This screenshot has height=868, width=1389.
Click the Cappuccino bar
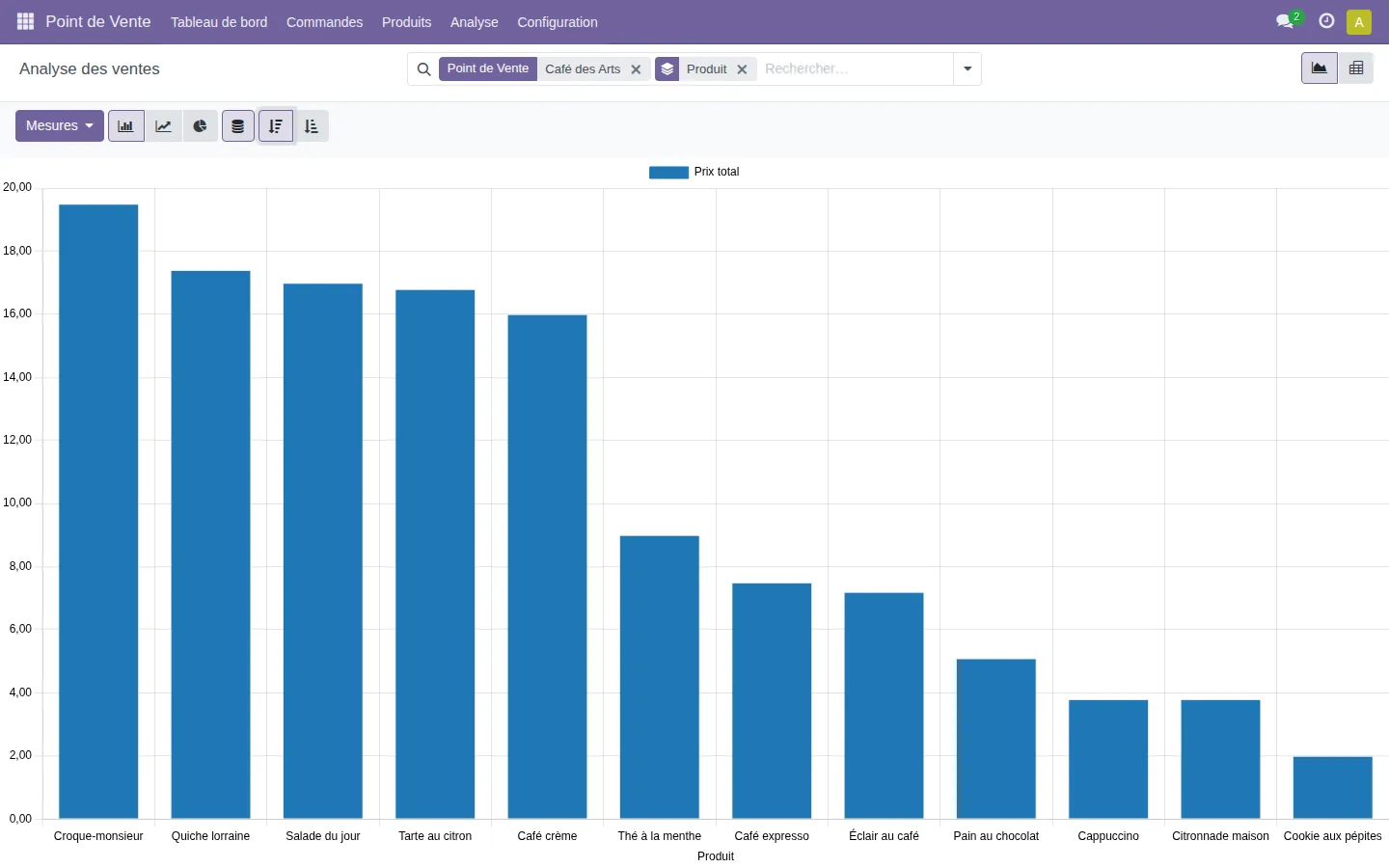[x=1108, y=759]
